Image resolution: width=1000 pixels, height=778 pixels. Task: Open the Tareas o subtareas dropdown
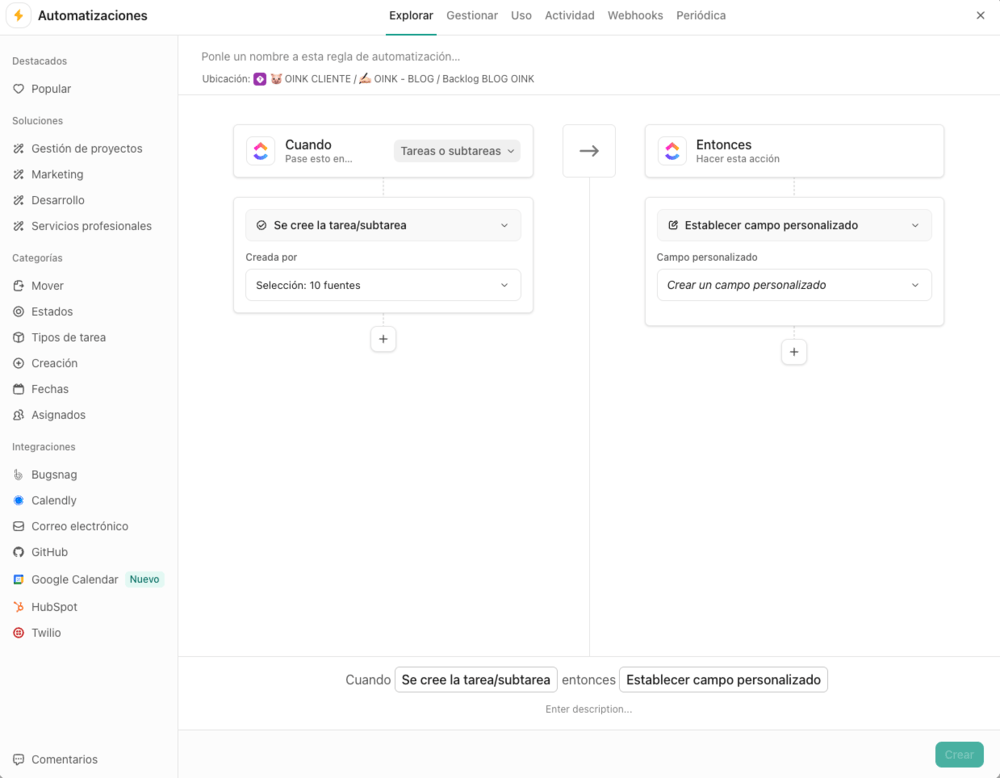click(x=457, y=150)
